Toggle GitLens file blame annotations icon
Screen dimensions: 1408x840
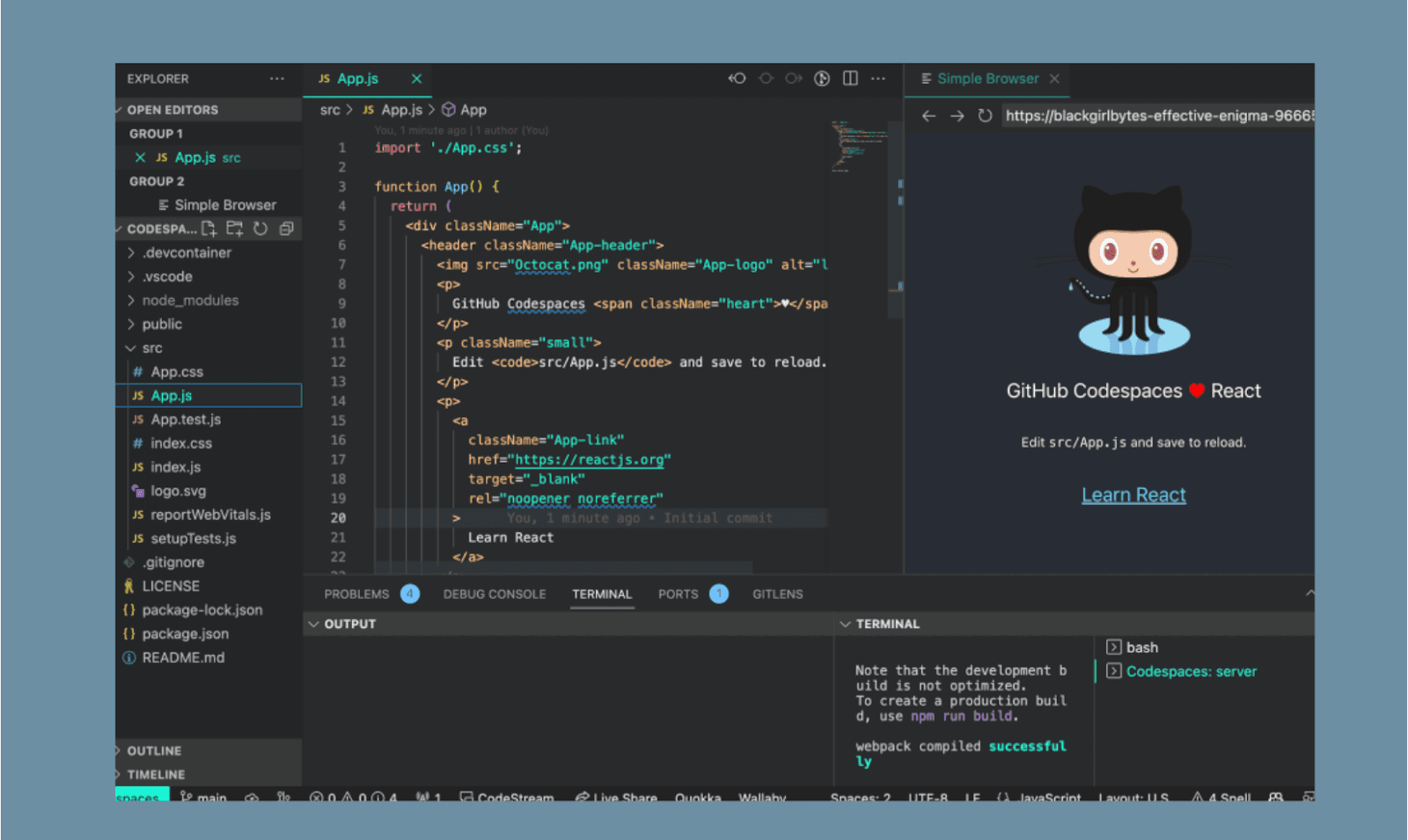pos(822,78)
